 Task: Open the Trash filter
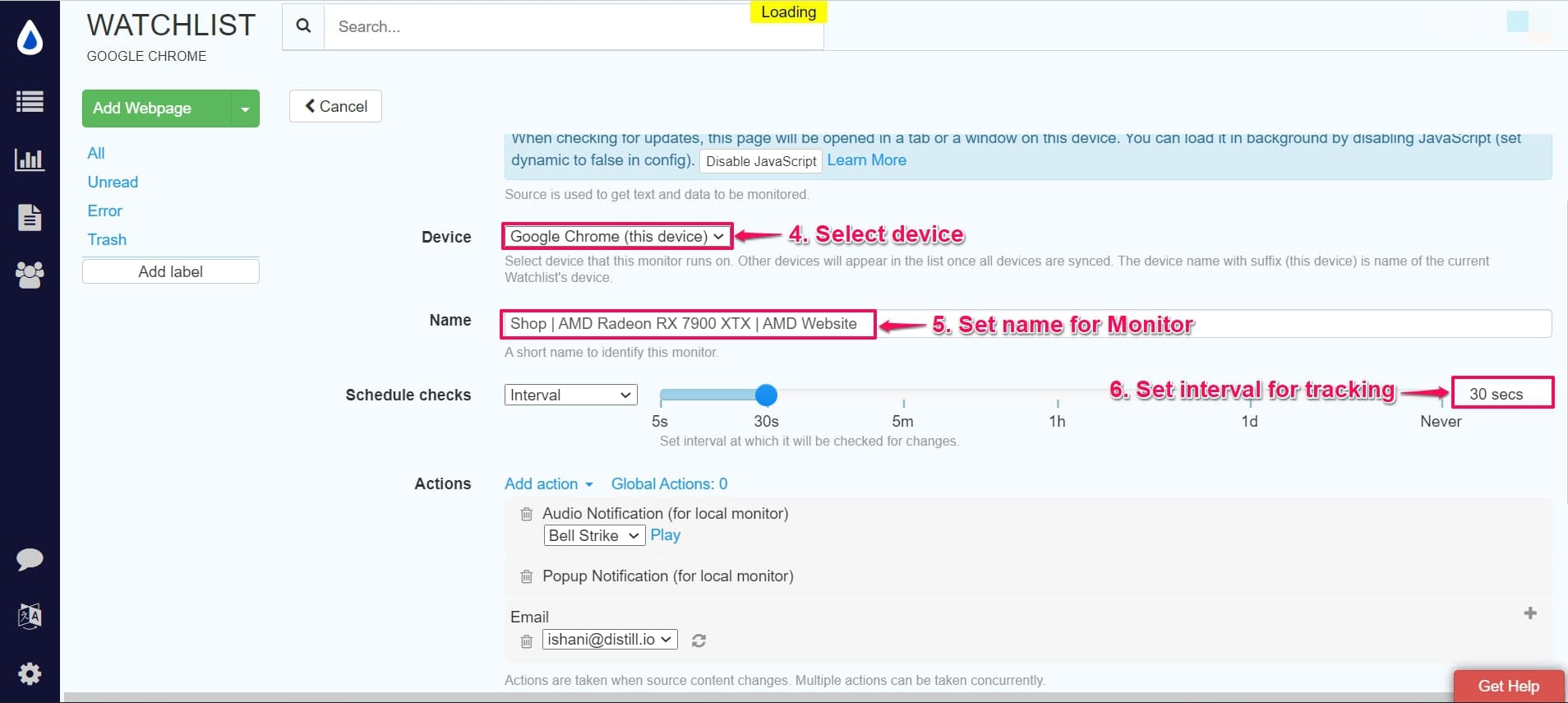pyautogui.click(x=107, y=240)
